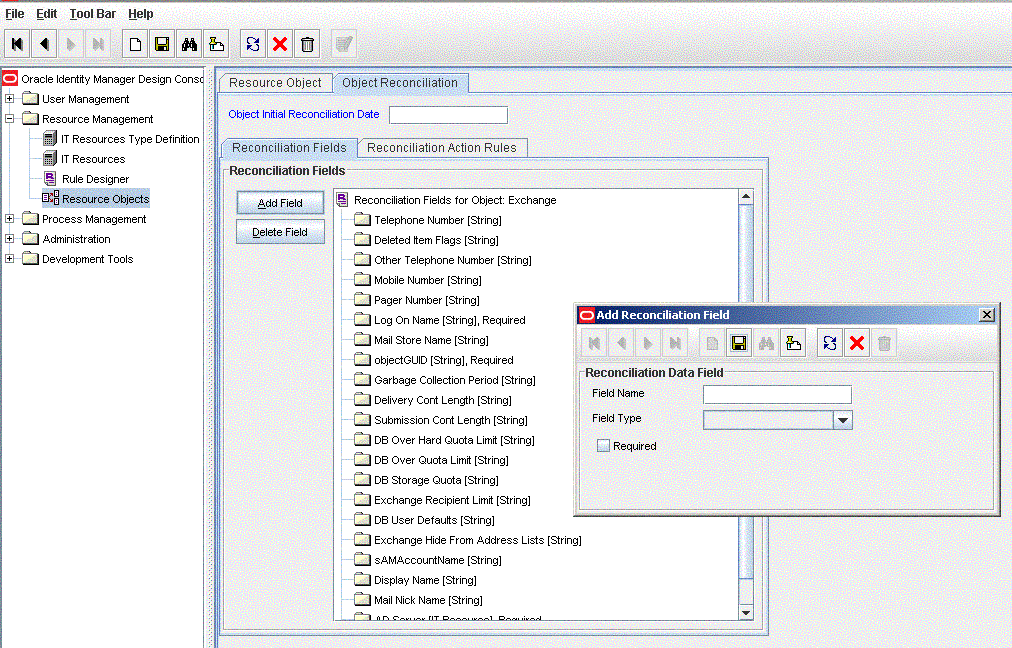1012x648 pixels.
Task: Click the Rule Designer tree icon
Action: point(50,179)
